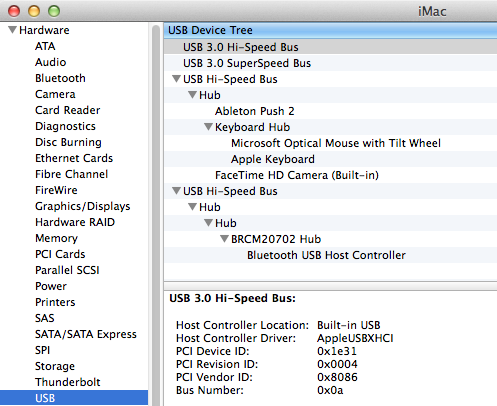Image resolution: width=497 pixels, height=406 pixels.
Task: Collapse the second USB Hi-Speed Bus triangle
Action: pos(176,191)
